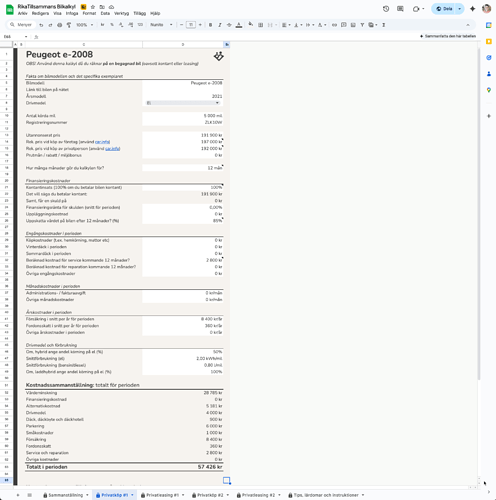Open the borders tool
The image size is (496, 500).
[x=261, y=25]
